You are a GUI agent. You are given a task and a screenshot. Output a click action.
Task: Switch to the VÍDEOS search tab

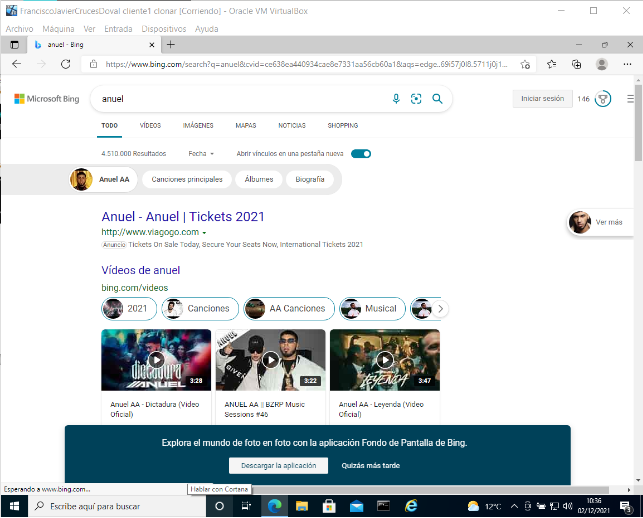click(150, 126)
